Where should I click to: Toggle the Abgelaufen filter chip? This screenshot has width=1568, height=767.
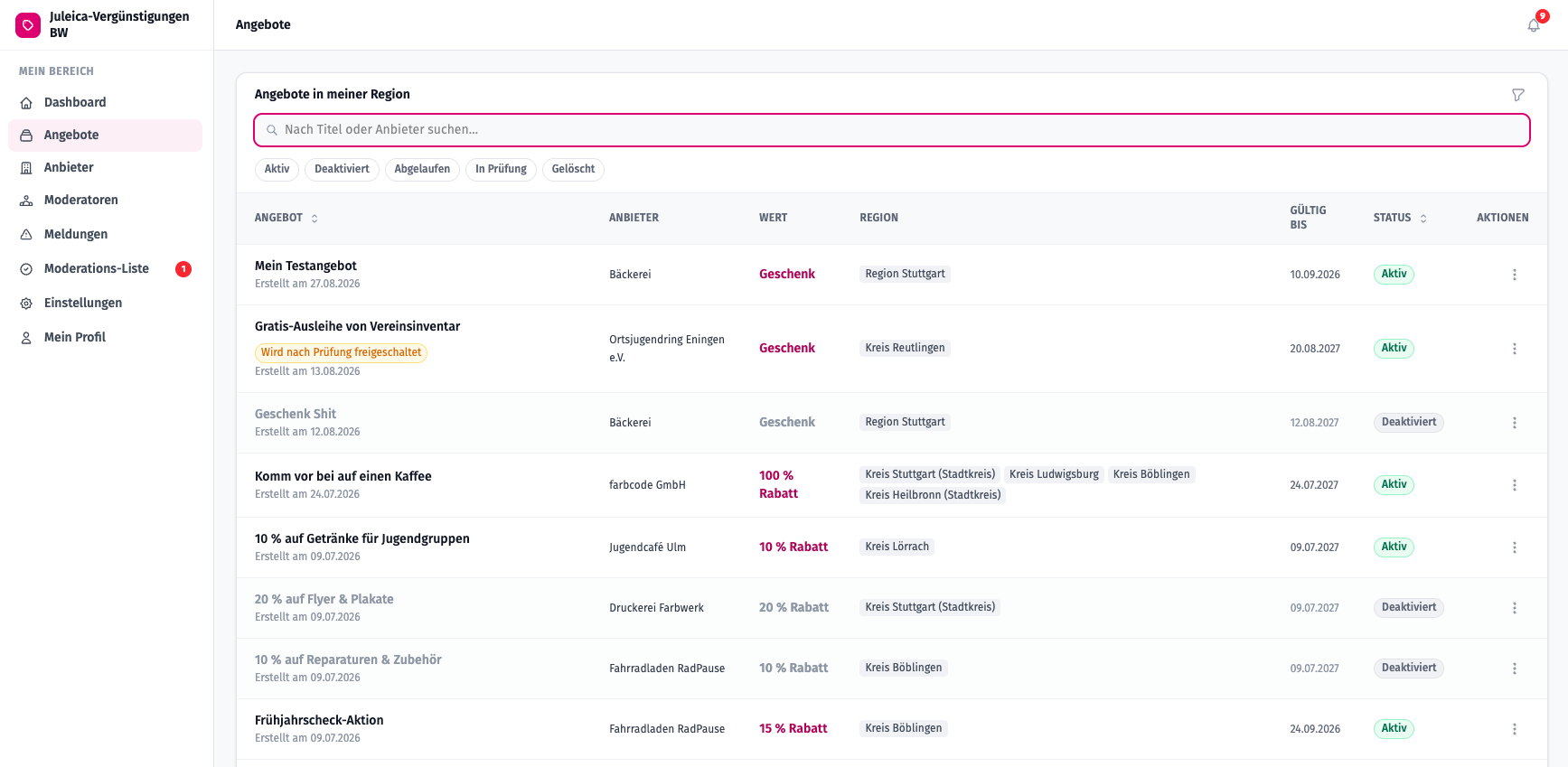(422, 169)
